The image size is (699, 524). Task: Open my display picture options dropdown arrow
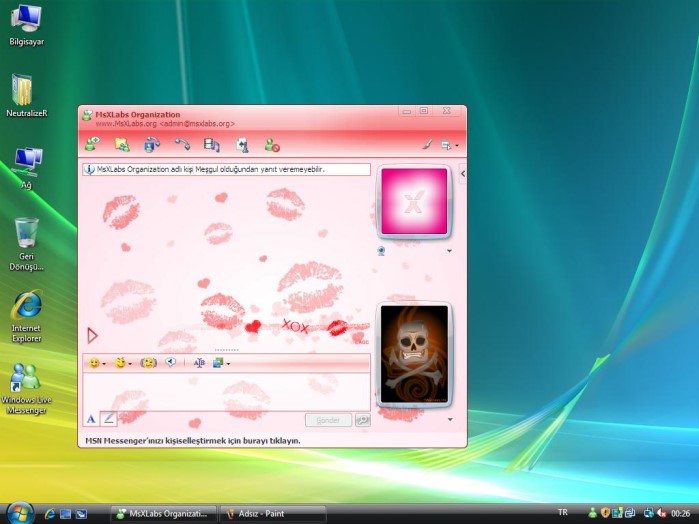[x=450, y=420]
